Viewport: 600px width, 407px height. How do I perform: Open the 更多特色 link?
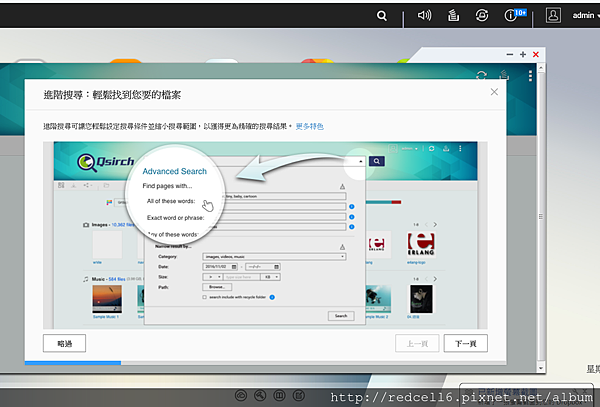310,126
